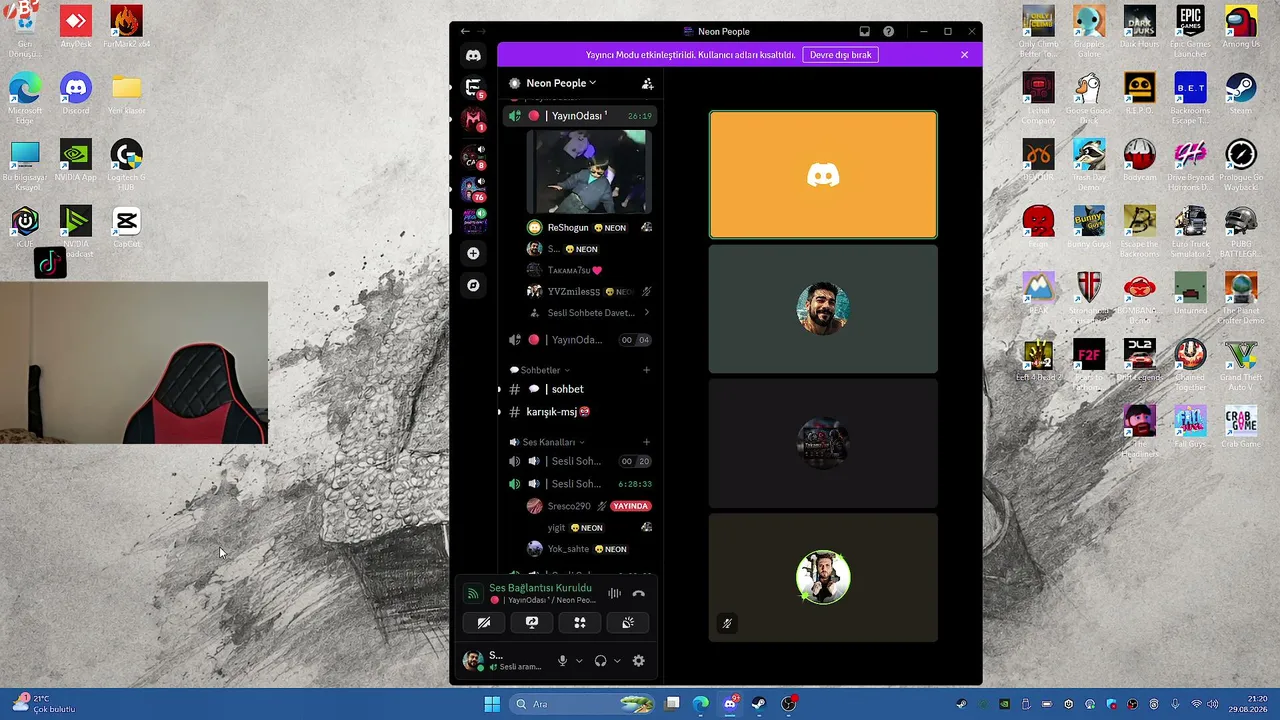Open Discord server discovery compass
The image size is (1280, 720).
click(x=473, y=285)
